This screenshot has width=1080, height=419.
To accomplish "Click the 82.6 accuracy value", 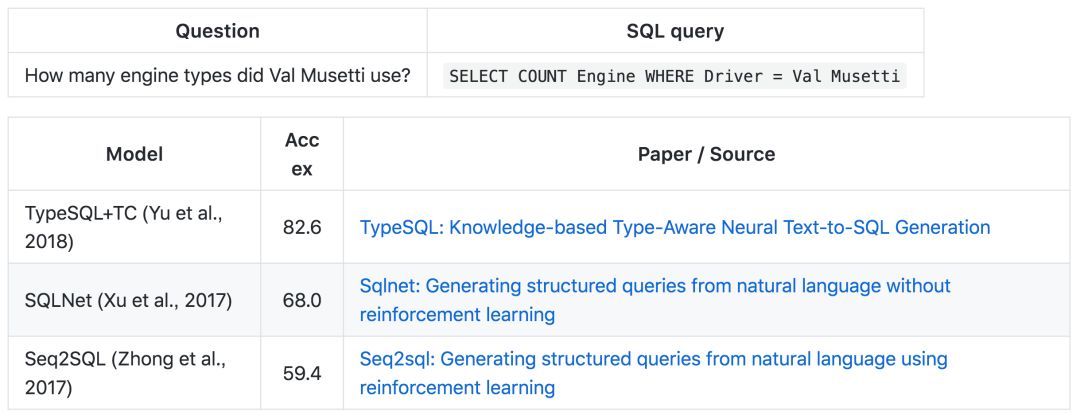I will [x=302, y=227].
